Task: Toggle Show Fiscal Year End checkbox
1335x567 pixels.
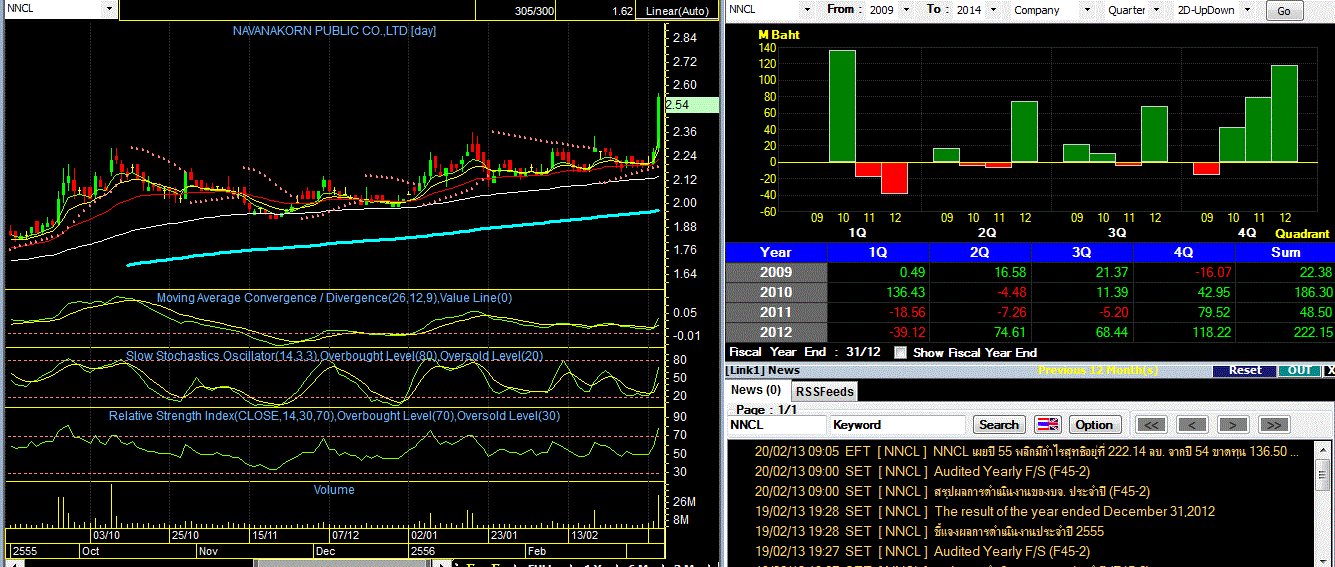Action: pyautogui.click(x=900, y=352)
